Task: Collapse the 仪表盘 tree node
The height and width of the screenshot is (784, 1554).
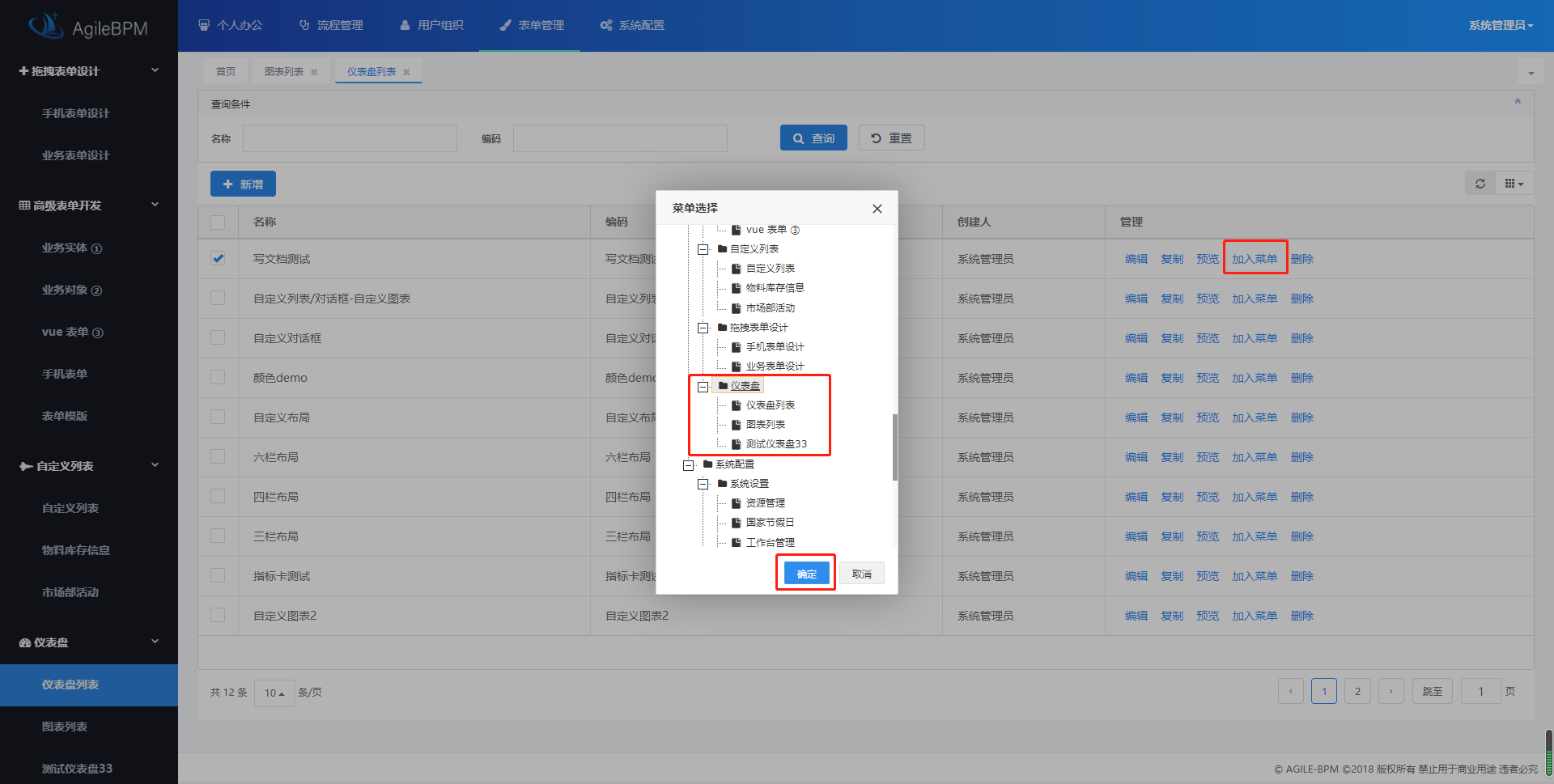Action: tap(703, 387)
